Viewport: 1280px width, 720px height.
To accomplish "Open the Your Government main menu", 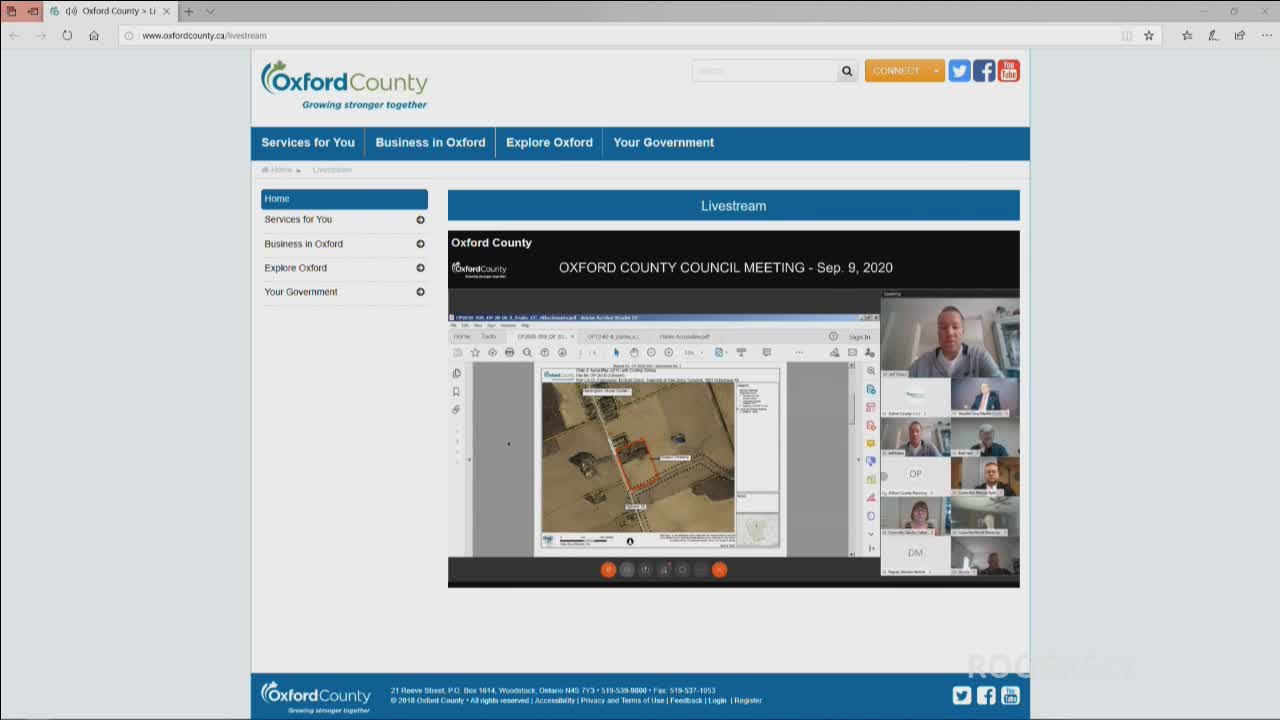I will (663, 143).
